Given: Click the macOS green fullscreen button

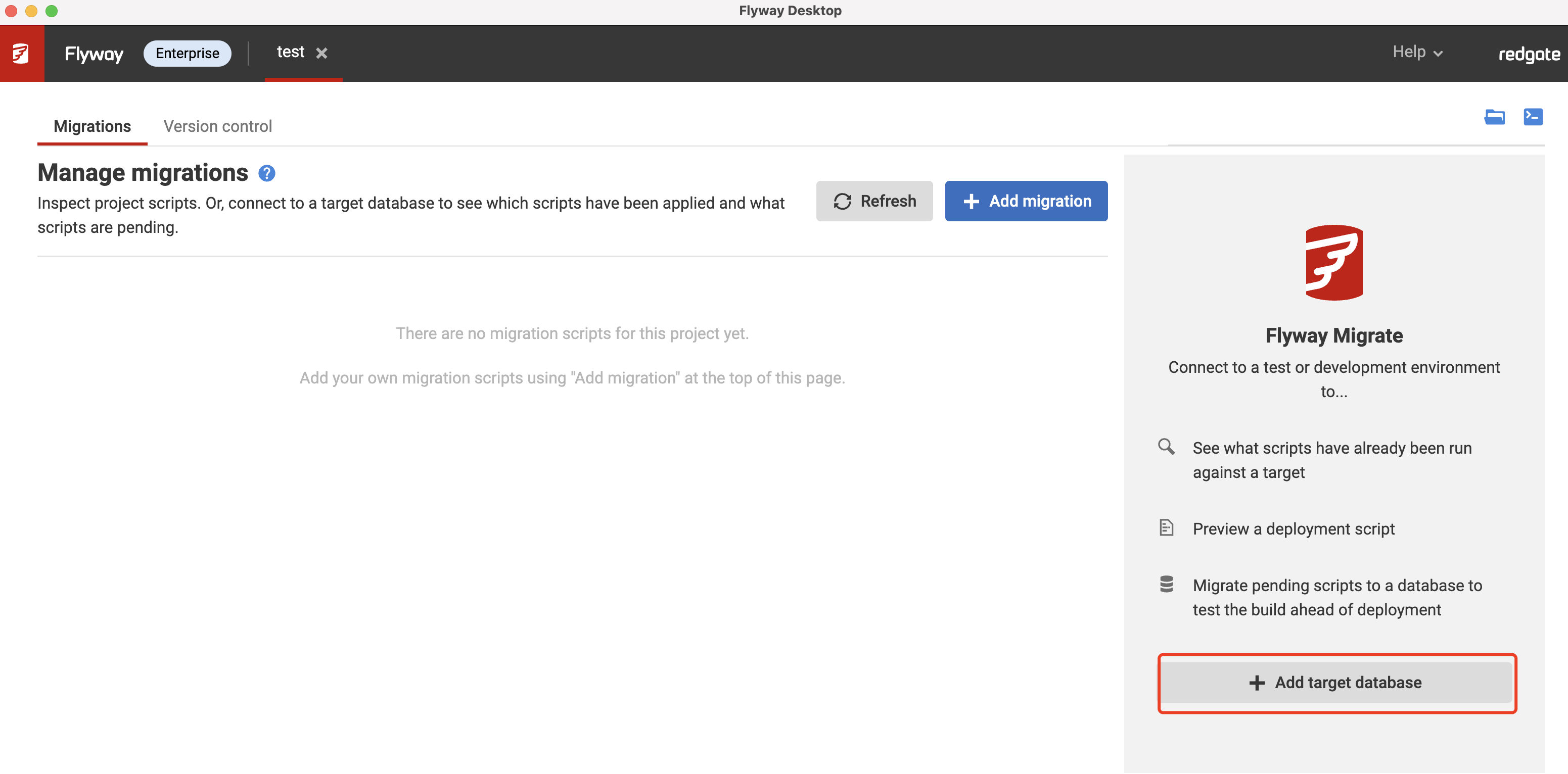Looking at the screenshot, I should pos(52,11).
